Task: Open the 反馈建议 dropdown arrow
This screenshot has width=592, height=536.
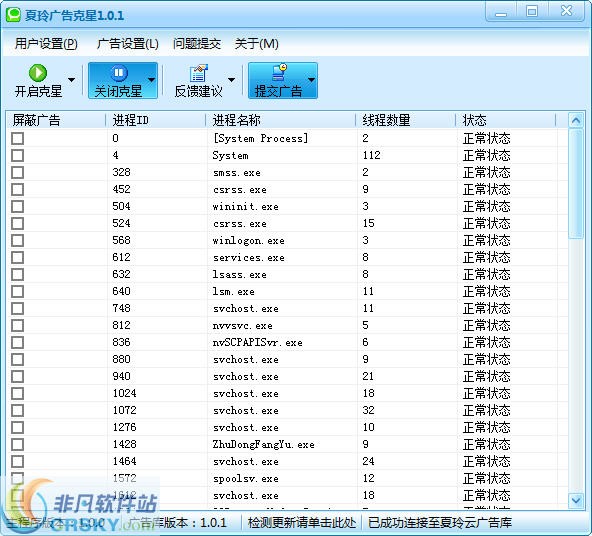Action: point(231,80)
